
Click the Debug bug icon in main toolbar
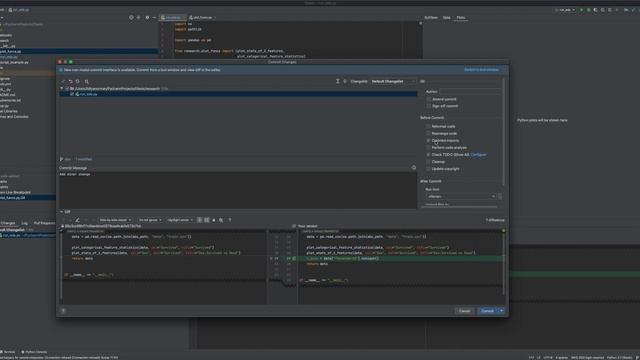point(589,10)
